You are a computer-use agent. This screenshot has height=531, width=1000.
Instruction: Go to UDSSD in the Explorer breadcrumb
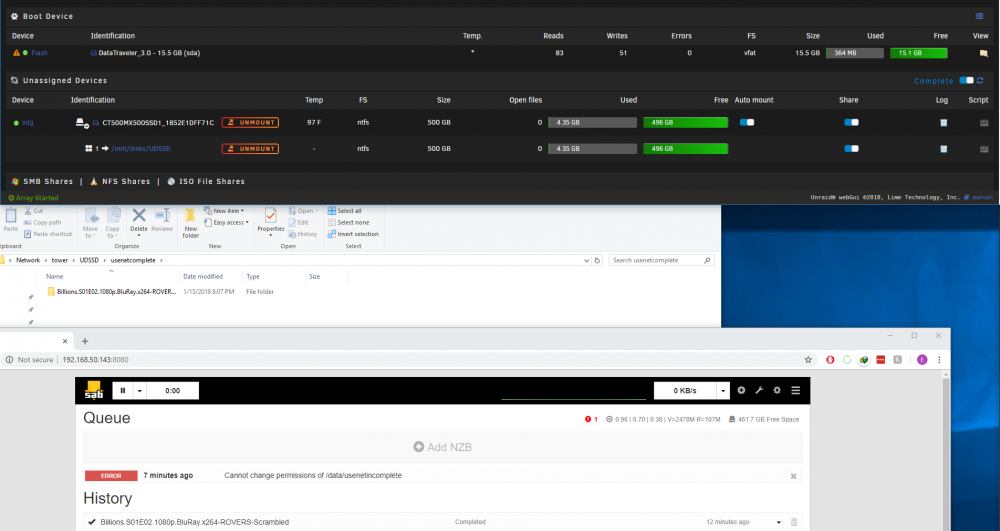(89, 260)
